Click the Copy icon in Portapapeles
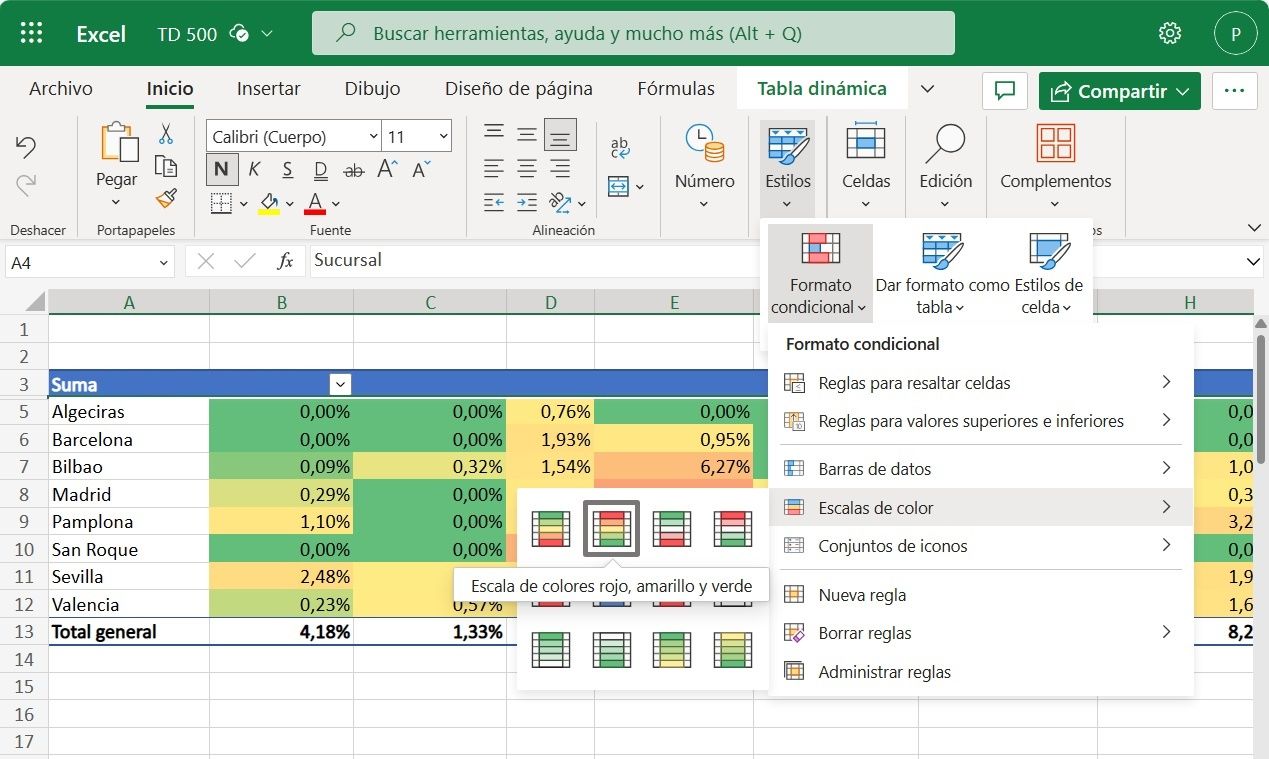Image resolution: width=1269 pixels, height=759 pixels. point(166,167)
